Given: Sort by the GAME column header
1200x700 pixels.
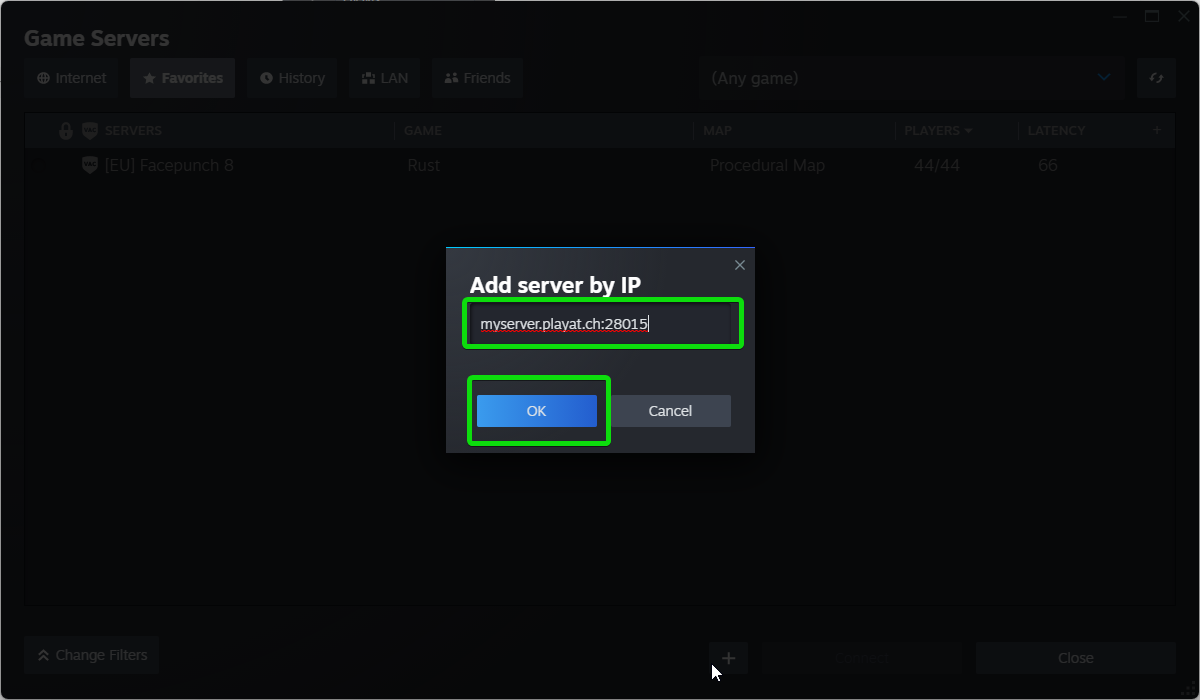Looking at the screenshot, I should 422,130.
